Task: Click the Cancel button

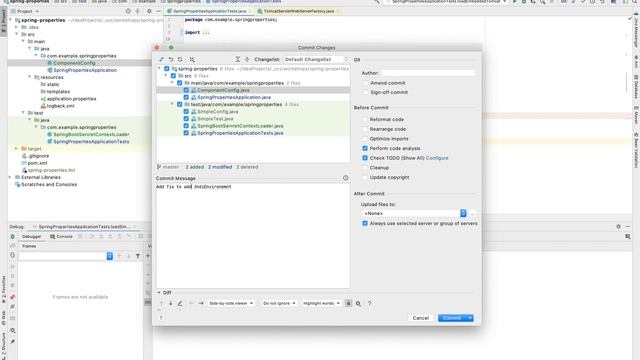Action: click(420, 318)
